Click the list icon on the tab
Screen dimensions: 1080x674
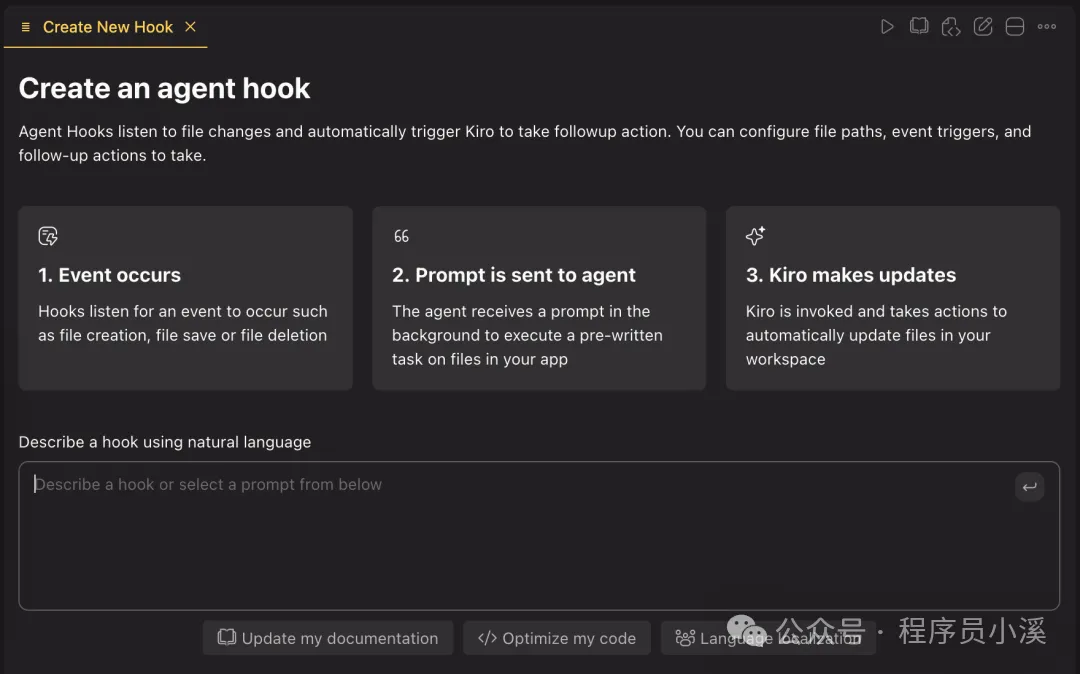point(25,27)
